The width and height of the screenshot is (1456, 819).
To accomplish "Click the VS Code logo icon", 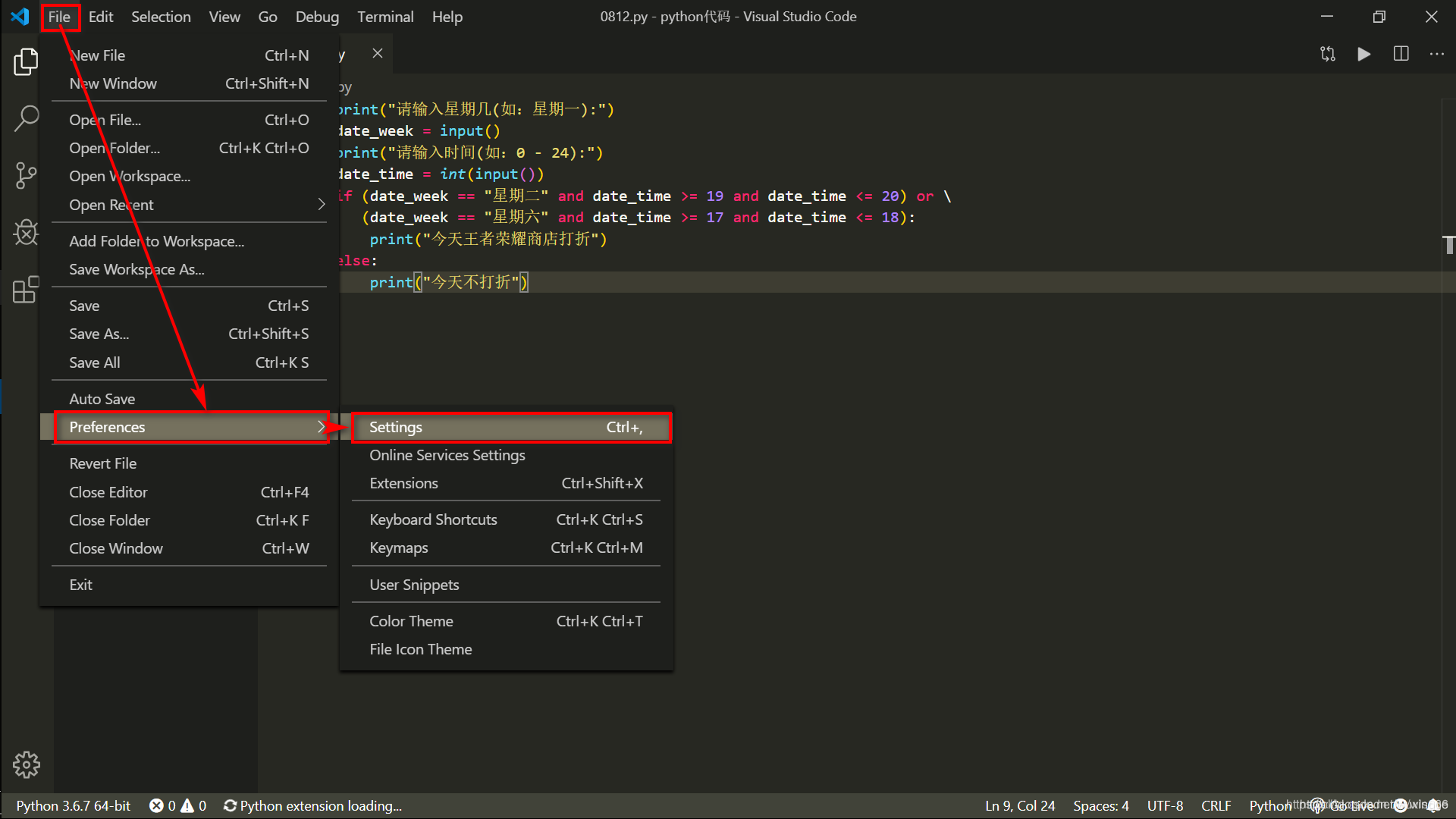I will click(20, 16).
